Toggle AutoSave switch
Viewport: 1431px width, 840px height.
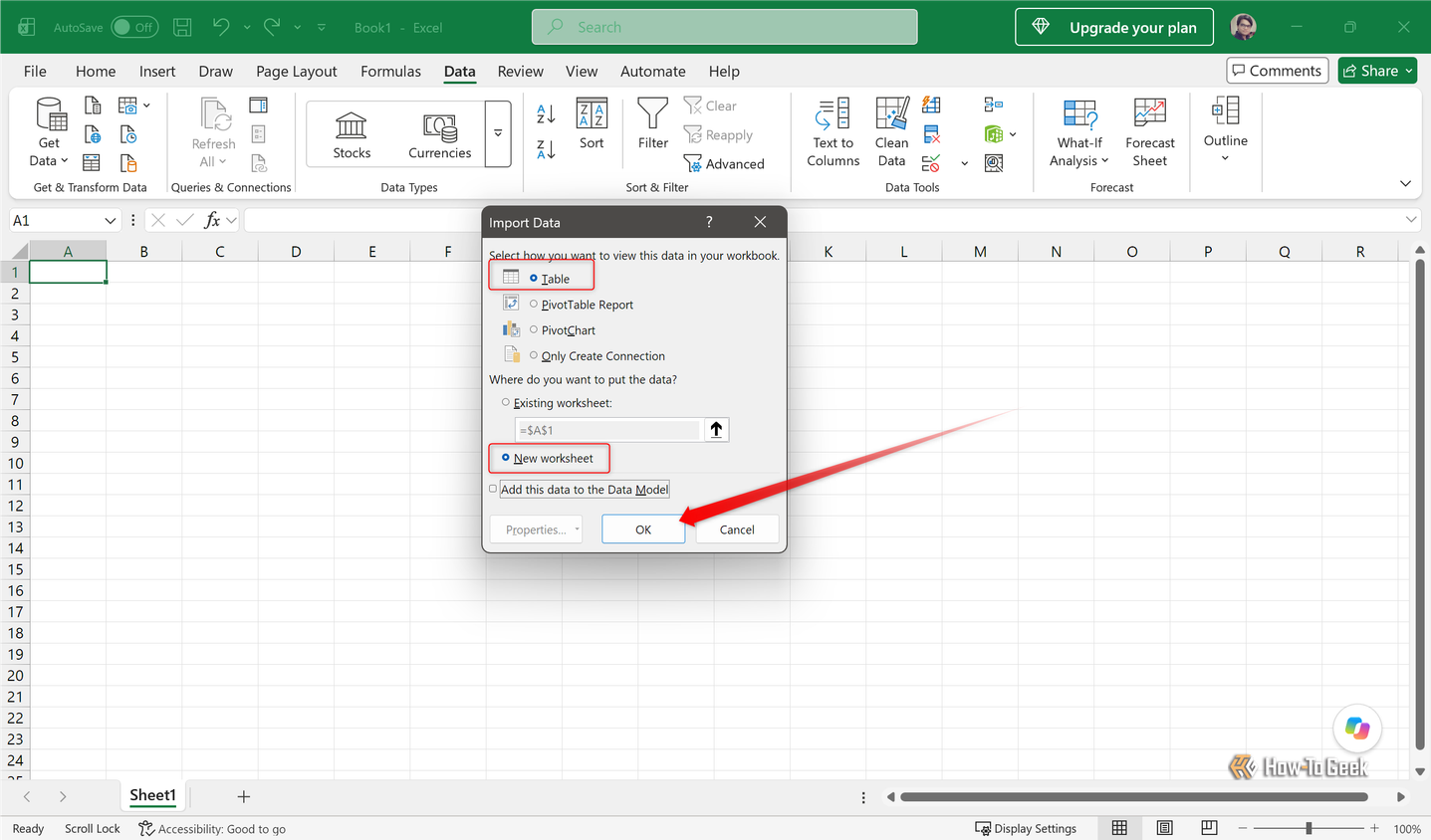pyautogui.click(x=134, y=27)
